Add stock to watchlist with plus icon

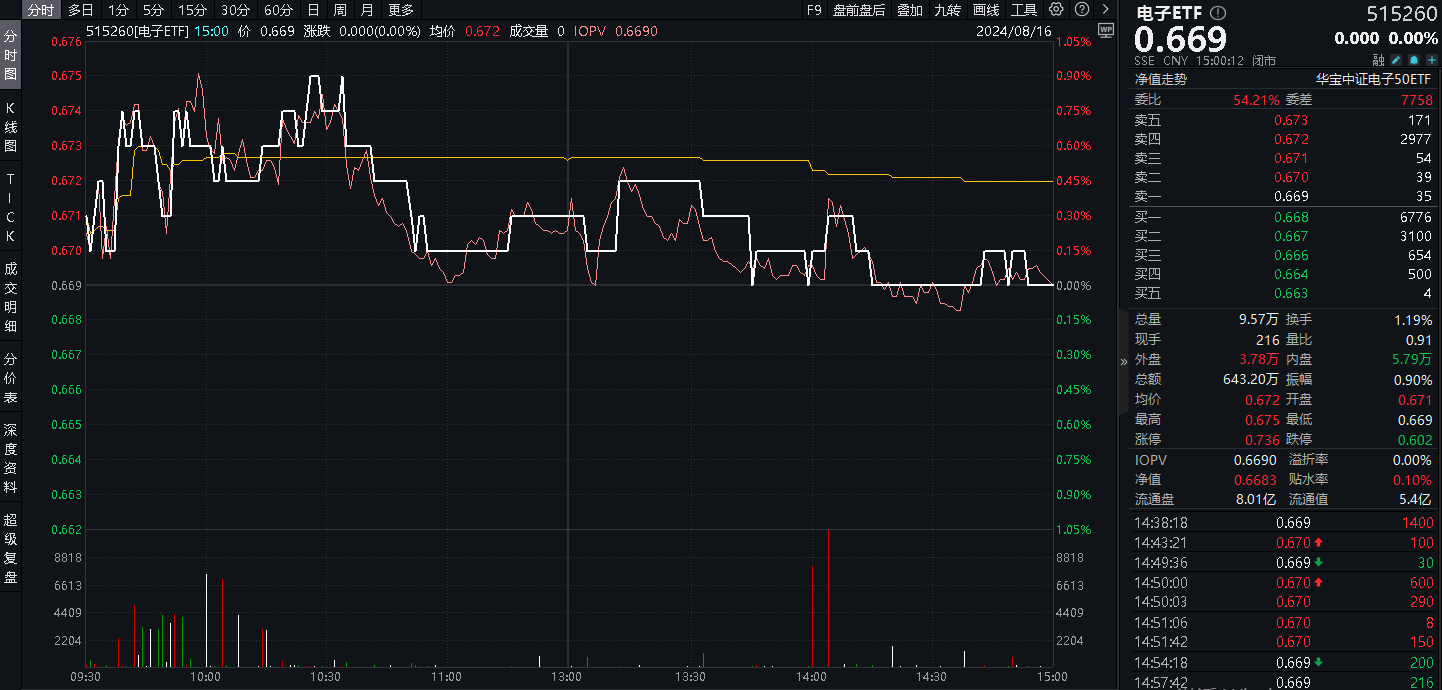(1430, 60)
